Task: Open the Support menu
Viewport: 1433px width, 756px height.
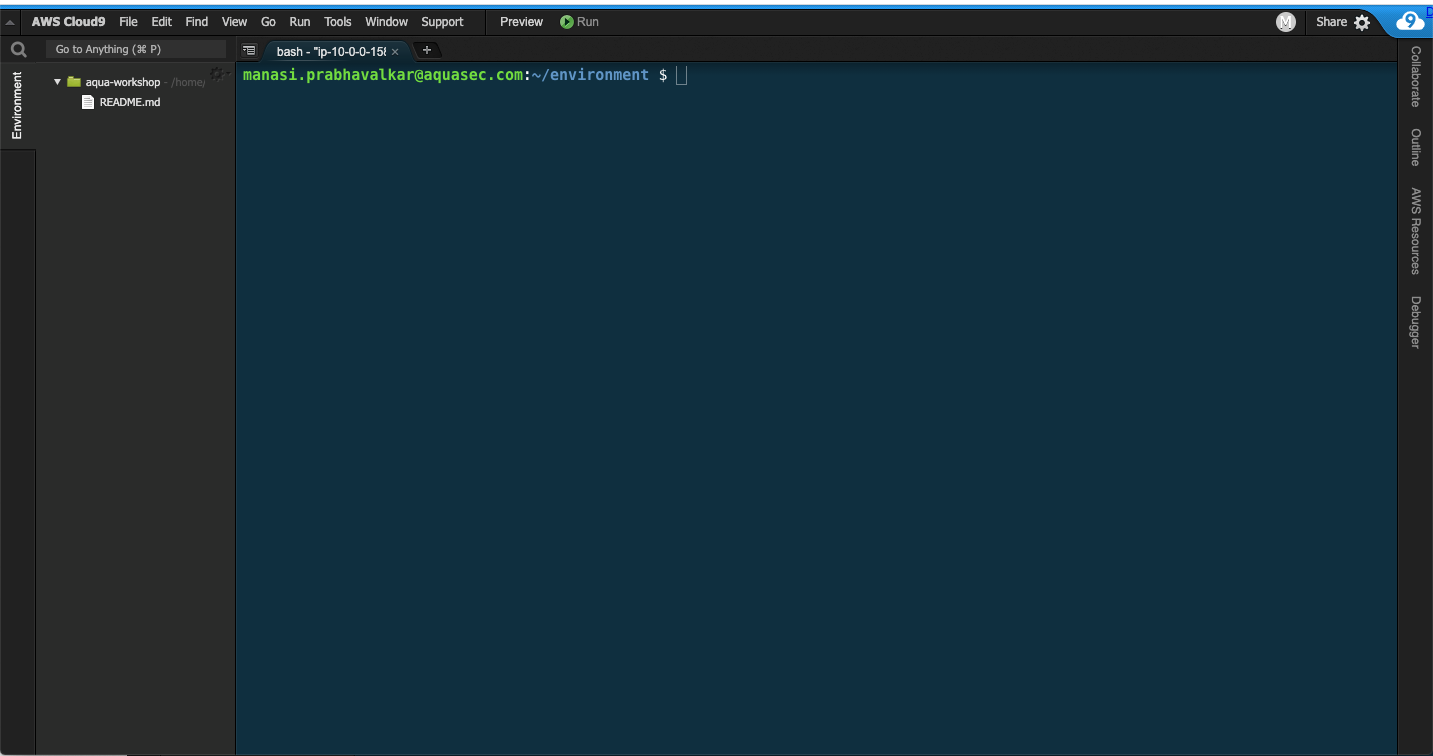Action: tap(442, 22)
